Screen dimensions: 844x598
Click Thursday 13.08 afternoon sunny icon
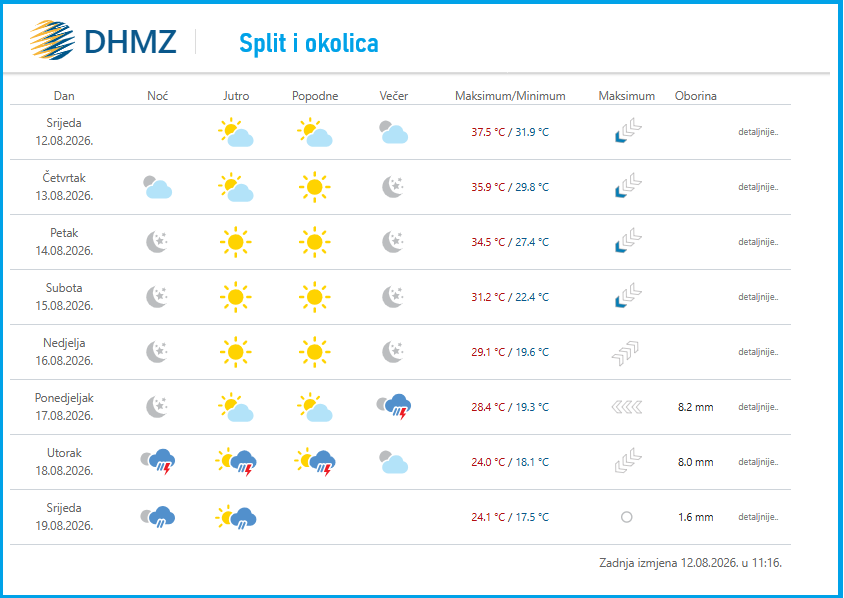coord(315,187)
